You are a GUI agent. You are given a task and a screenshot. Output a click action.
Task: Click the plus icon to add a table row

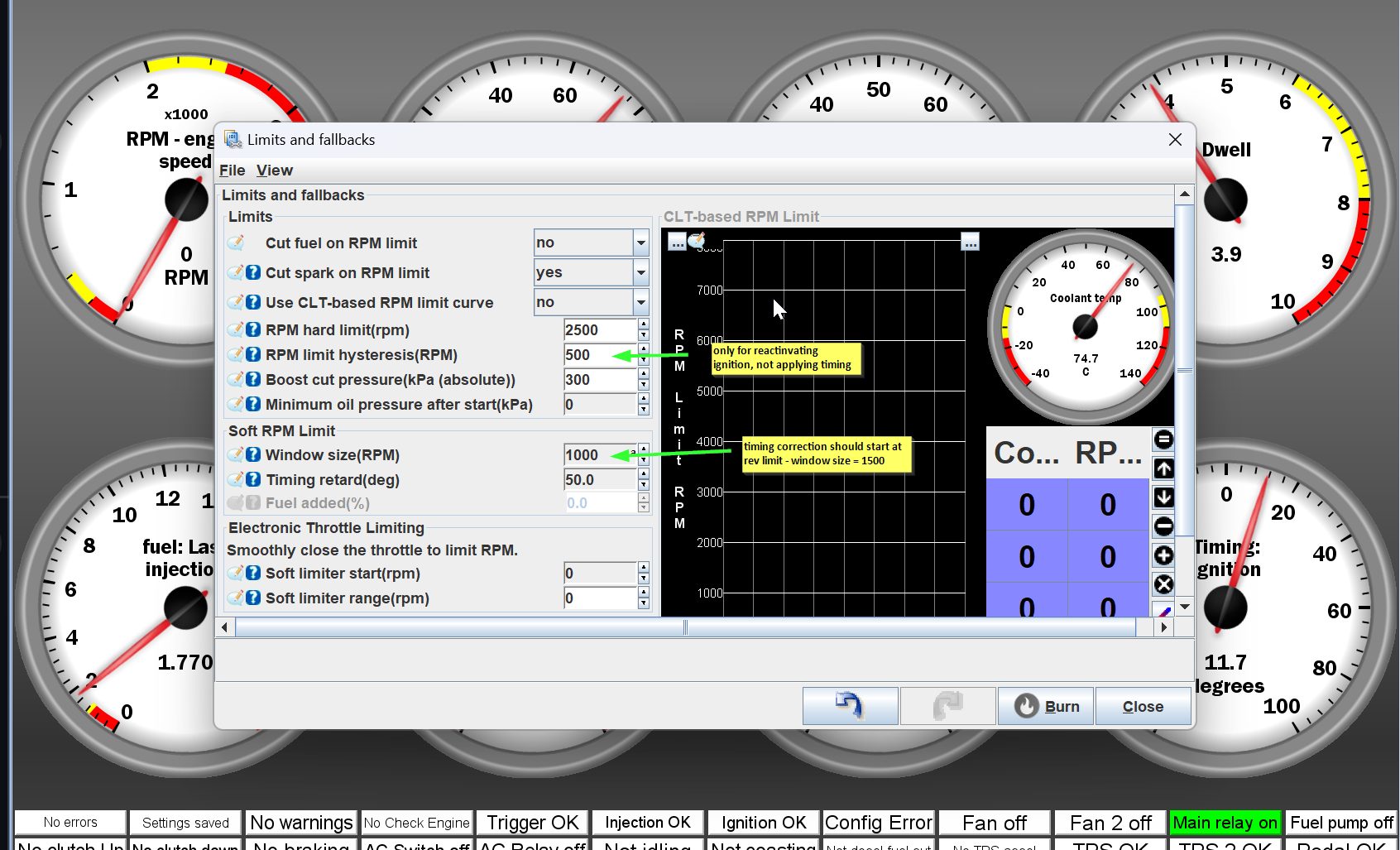1163,555
